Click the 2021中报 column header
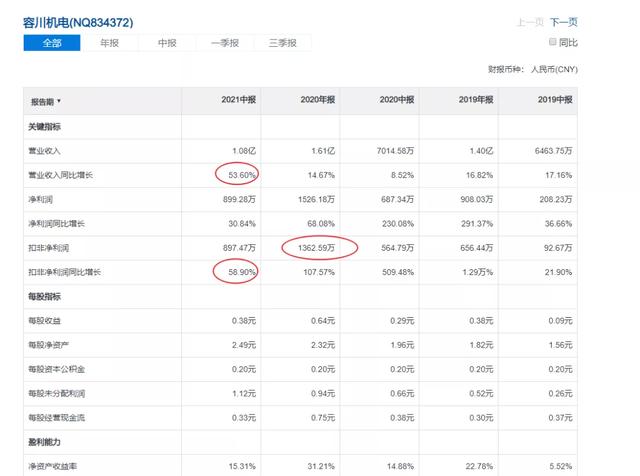Screen dimensions: 640x476 pyautogui.click(x=239, y=100)
